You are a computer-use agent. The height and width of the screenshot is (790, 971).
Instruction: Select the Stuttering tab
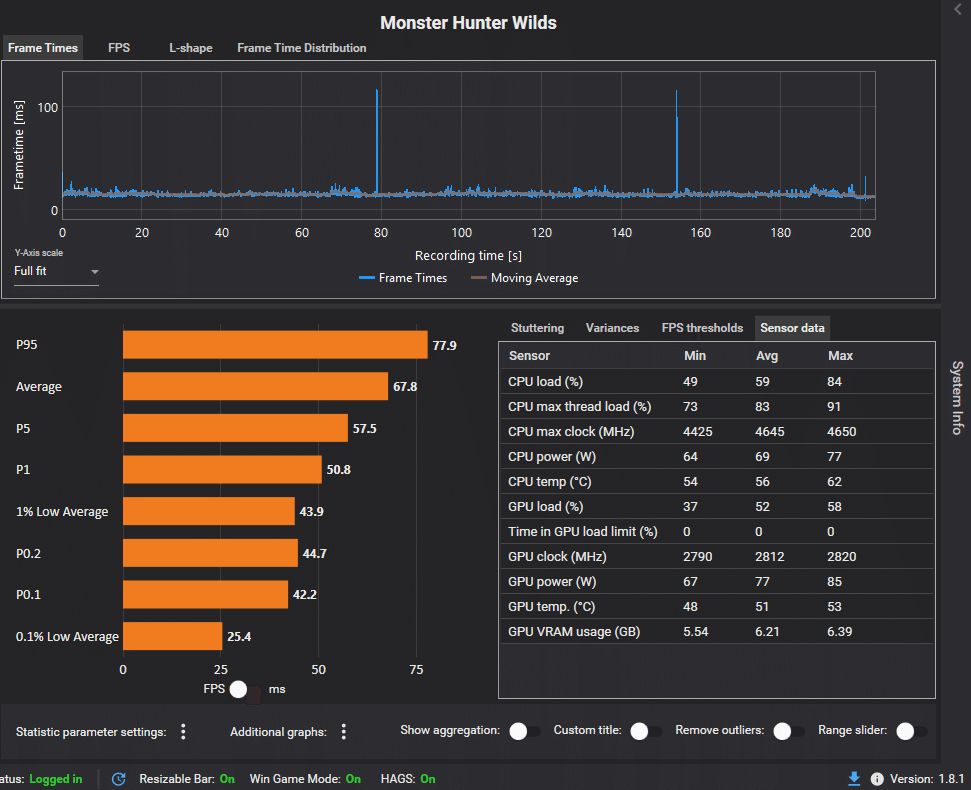pyautogui.click(x=537, y=328)
